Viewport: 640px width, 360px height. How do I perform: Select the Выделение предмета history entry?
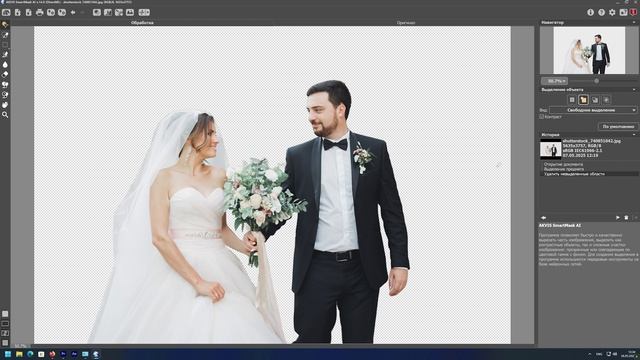(564, 169)
